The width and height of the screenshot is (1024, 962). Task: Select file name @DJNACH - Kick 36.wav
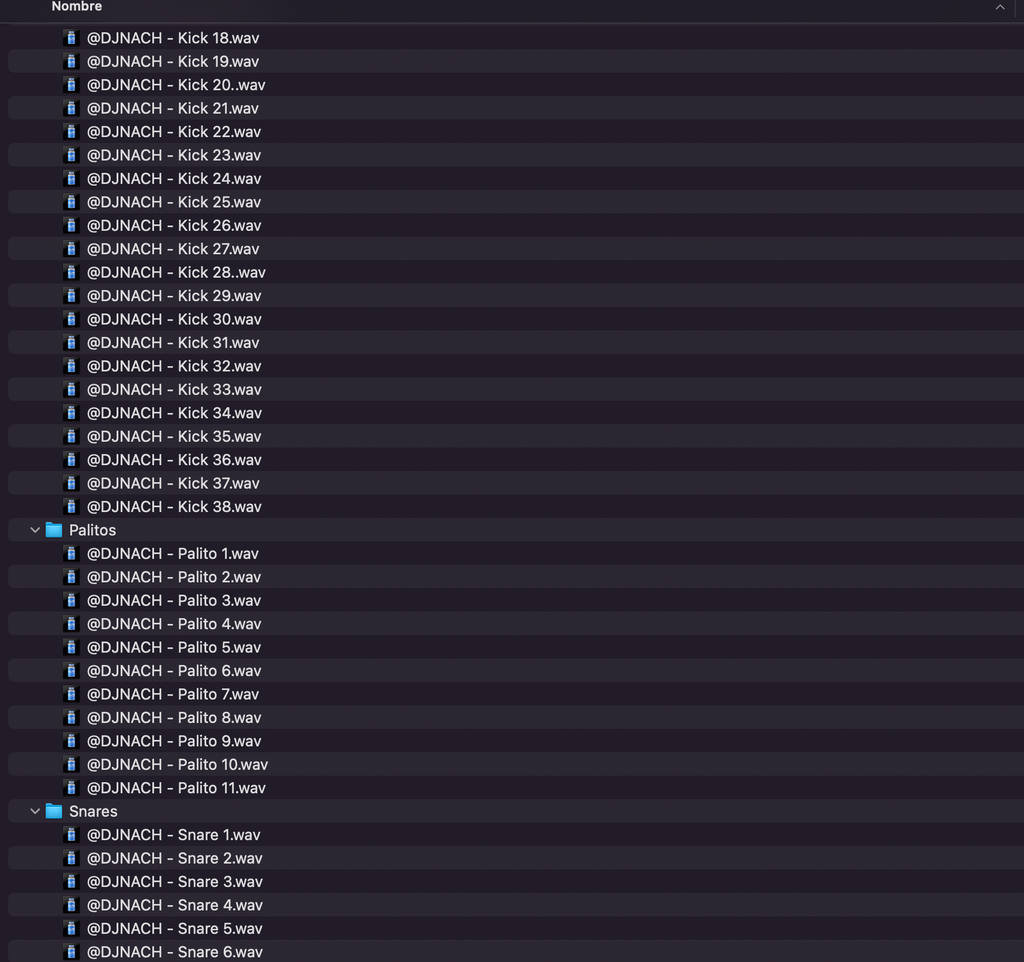pos(174,460)
